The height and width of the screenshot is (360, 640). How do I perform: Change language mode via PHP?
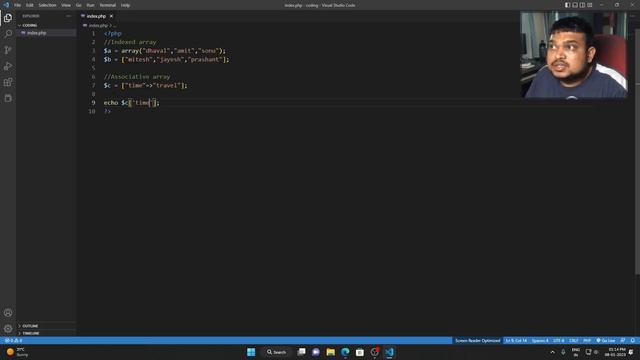[587, 340]
